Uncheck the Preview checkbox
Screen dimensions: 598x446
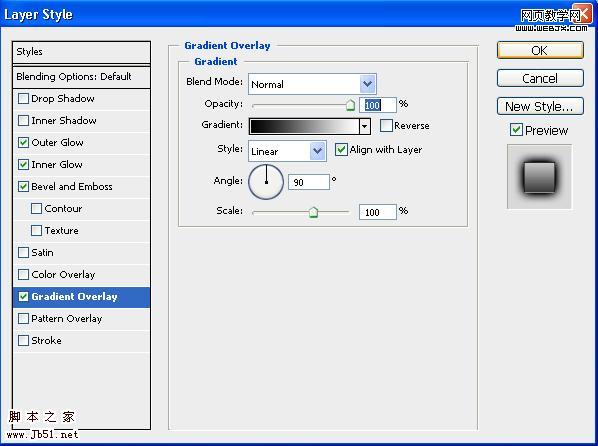click(x=516, y=130)
